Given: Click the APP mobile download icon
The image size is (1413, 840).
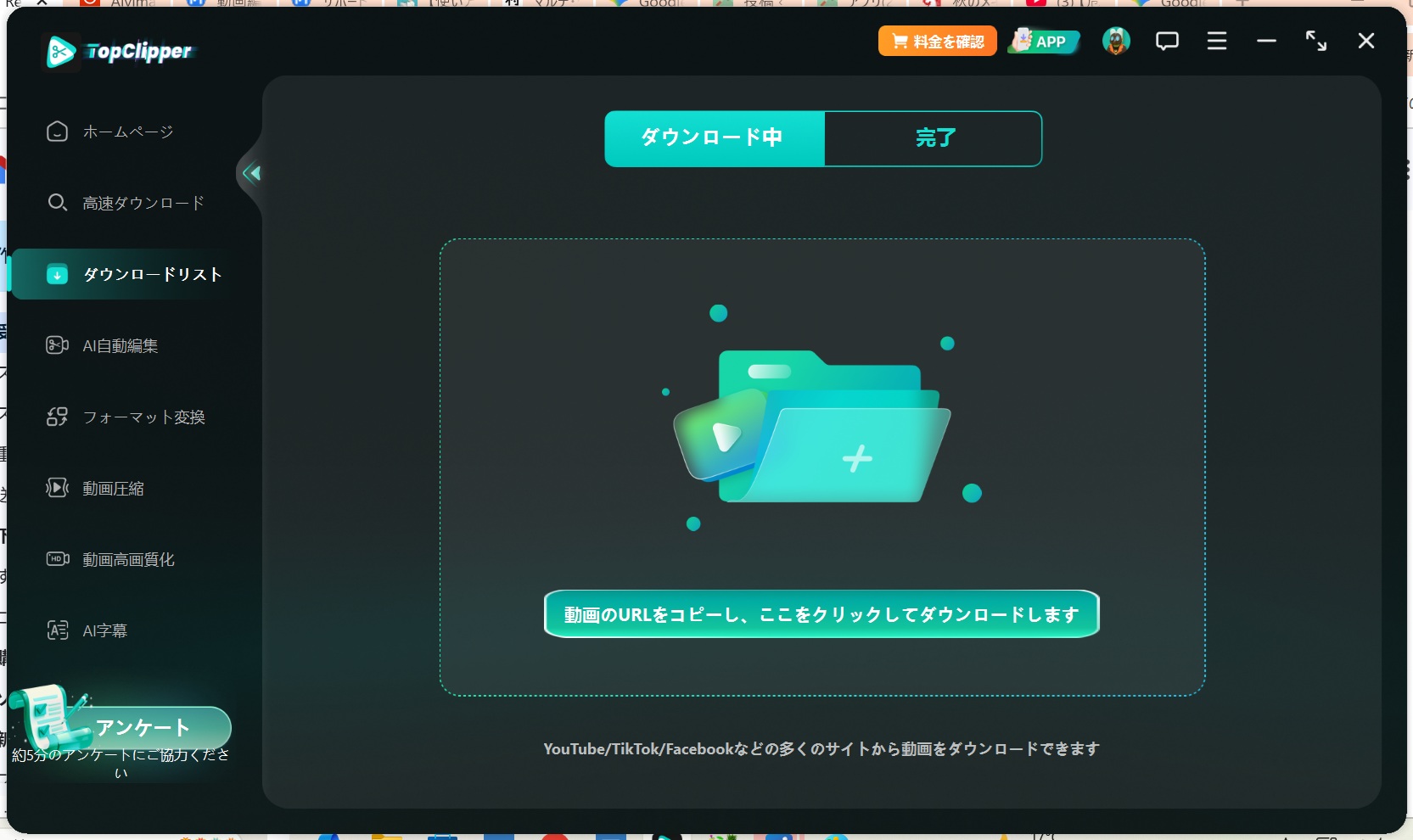Looking at the screenshot, I should pyautogui.click(x=1044, y=41).
